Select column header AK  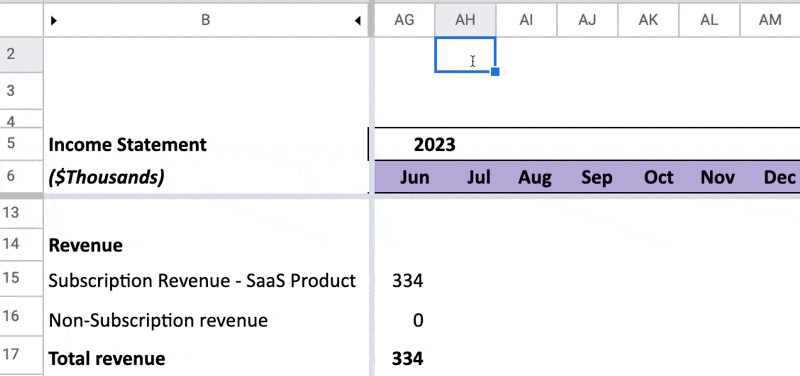pos(648,20)
